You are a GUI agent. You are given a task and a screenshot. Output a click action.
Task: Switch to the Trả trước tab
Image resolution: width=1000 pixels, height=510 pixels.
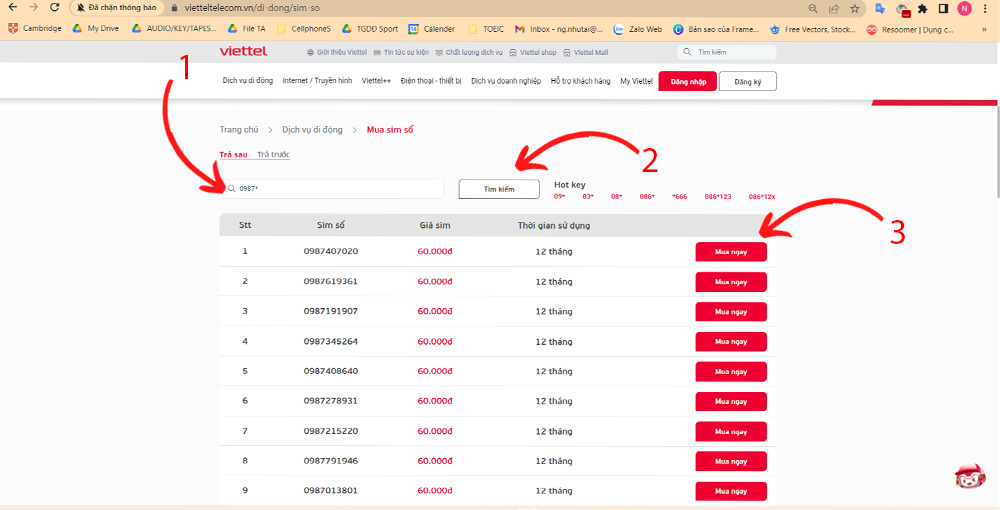click(273, 154)
